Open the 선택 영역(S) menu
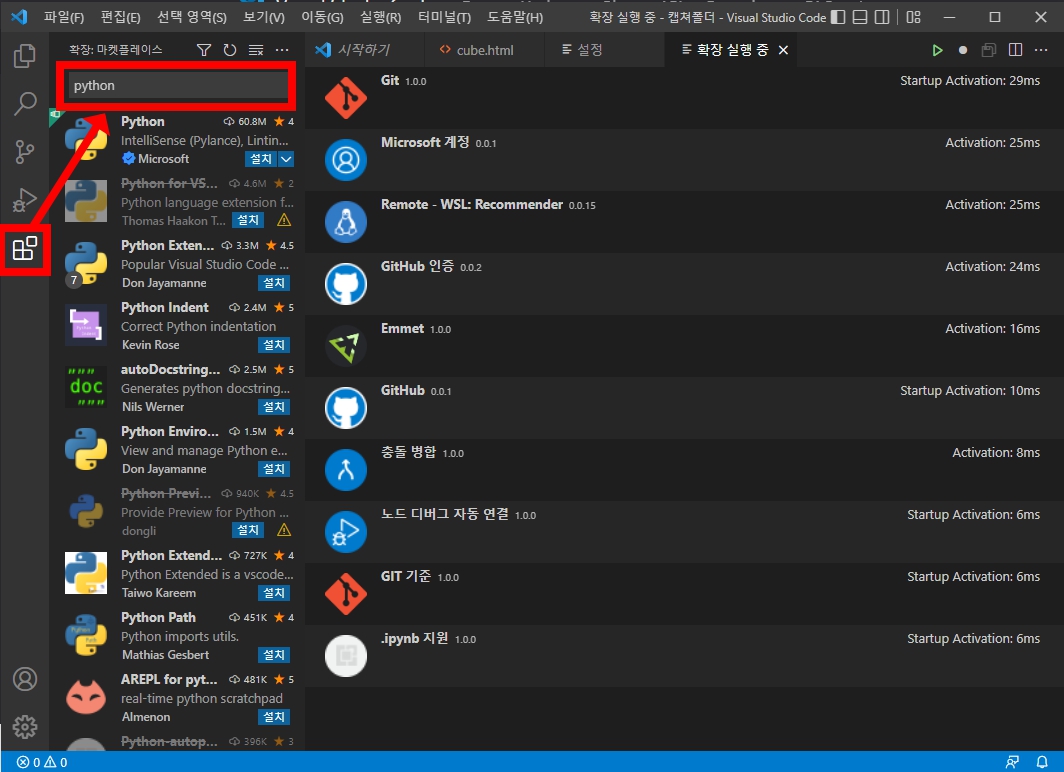This screenshot has height=772, width=1064. point(191,18)
